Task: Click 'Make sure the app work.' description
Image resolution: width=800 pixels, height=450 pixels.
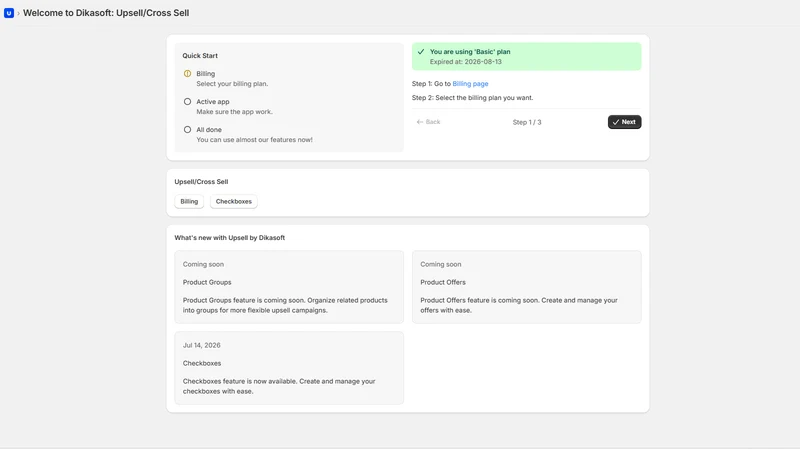Action: (235, 112)
